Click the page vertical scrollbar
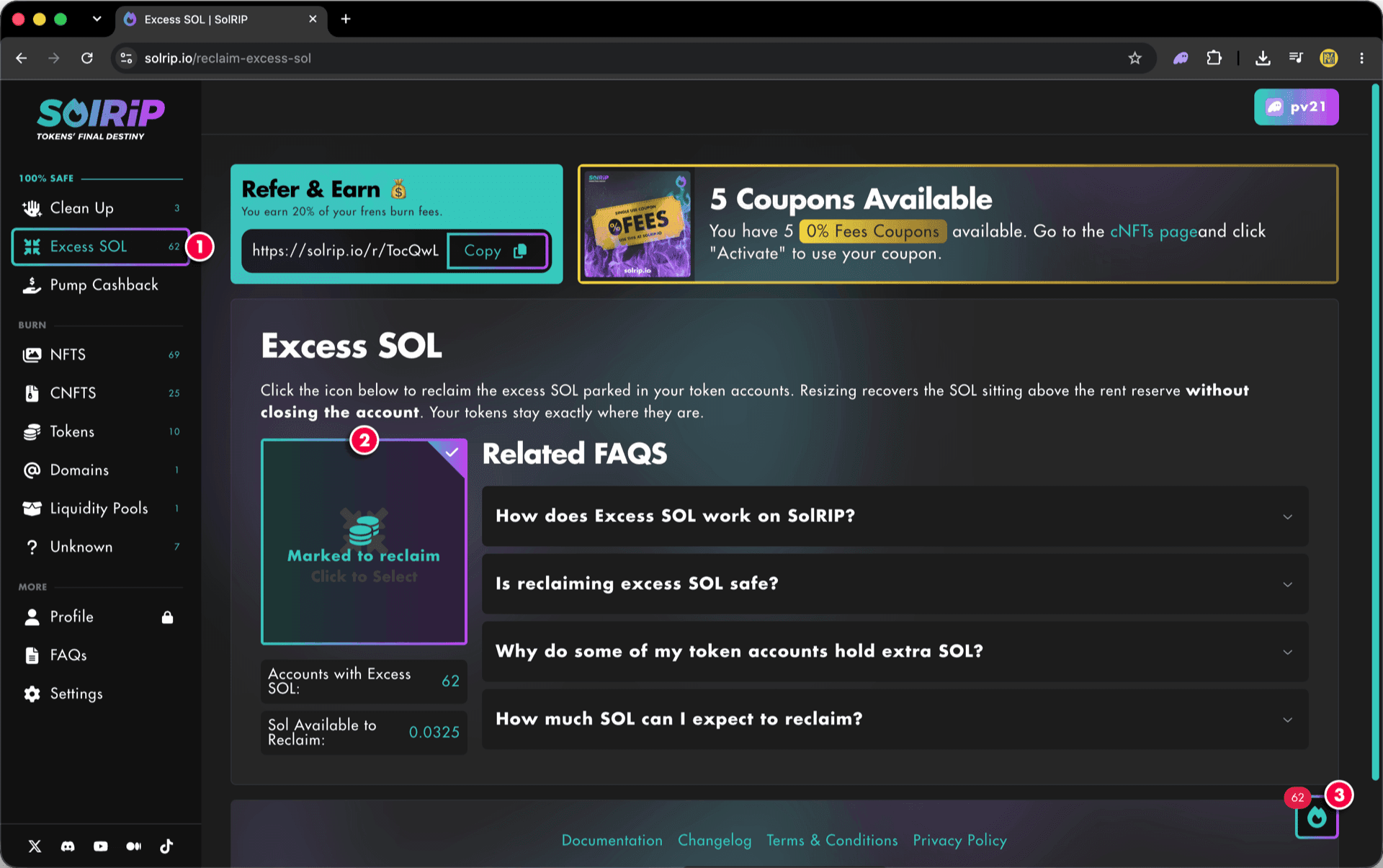This screenshot has width=1383, height=868. click(1375, 432)
